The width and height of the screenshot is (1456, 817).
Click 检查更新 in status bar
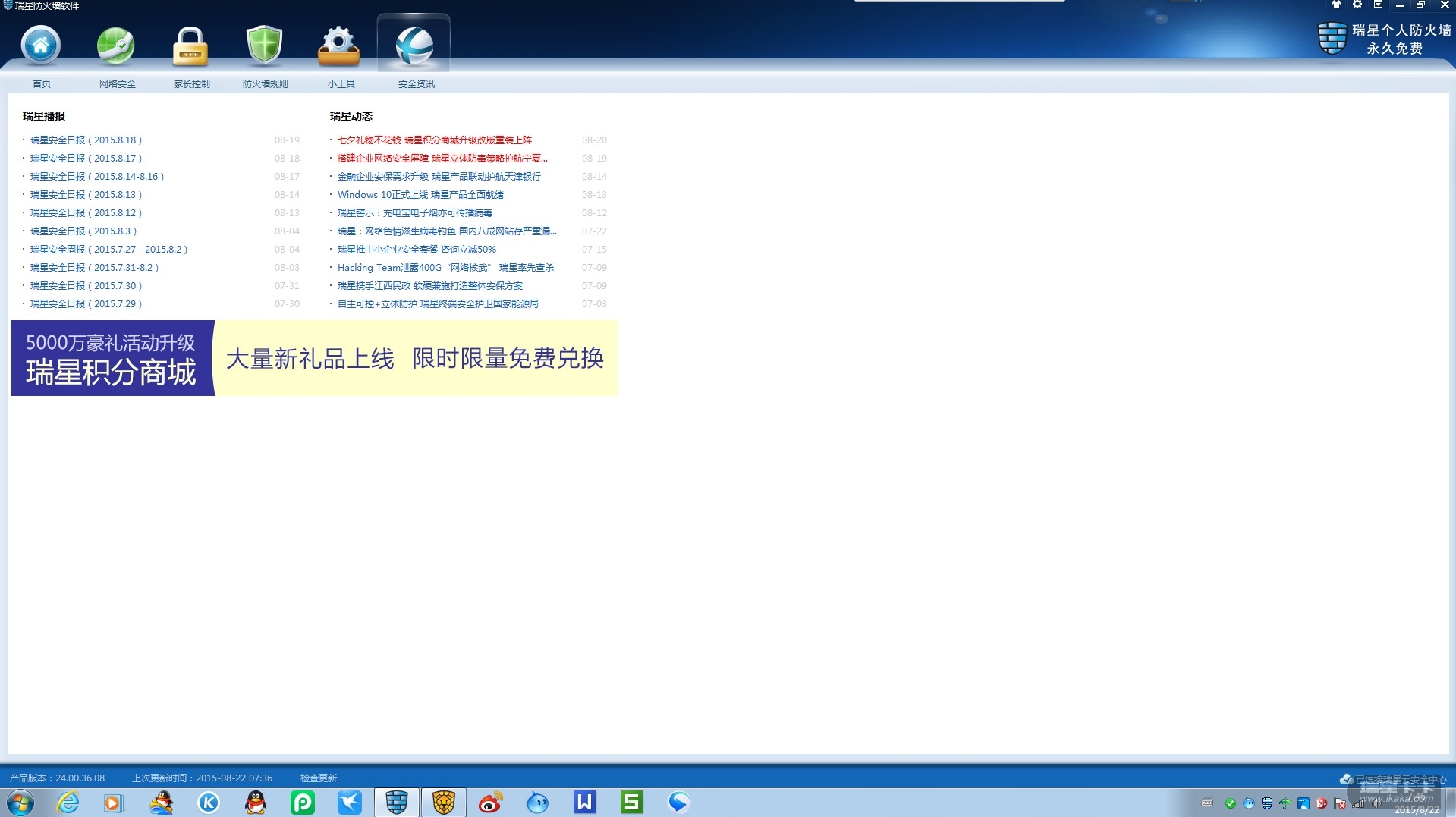(x=318, y=778)
